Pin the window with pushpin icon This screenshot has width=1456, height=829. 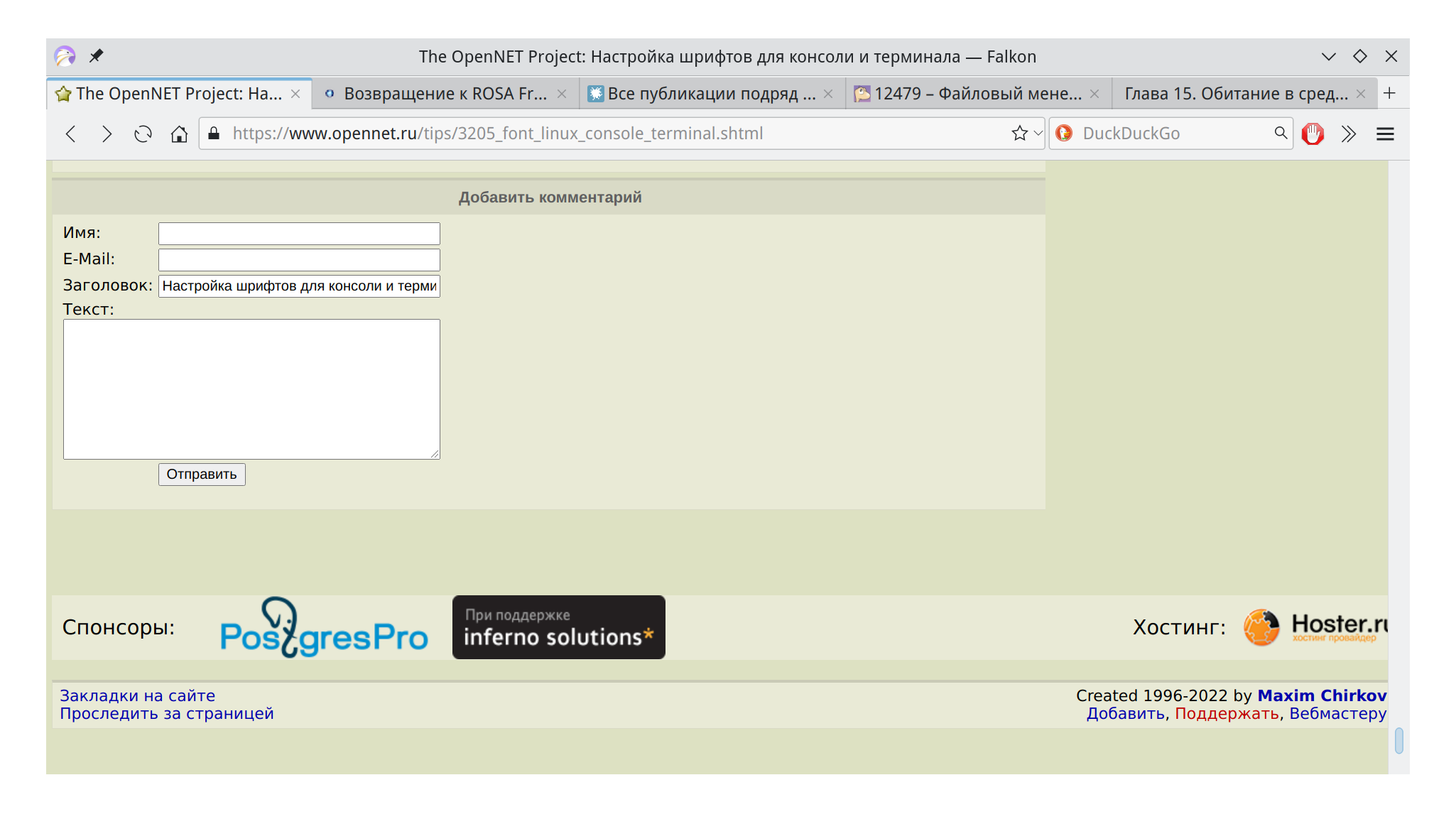96,56
